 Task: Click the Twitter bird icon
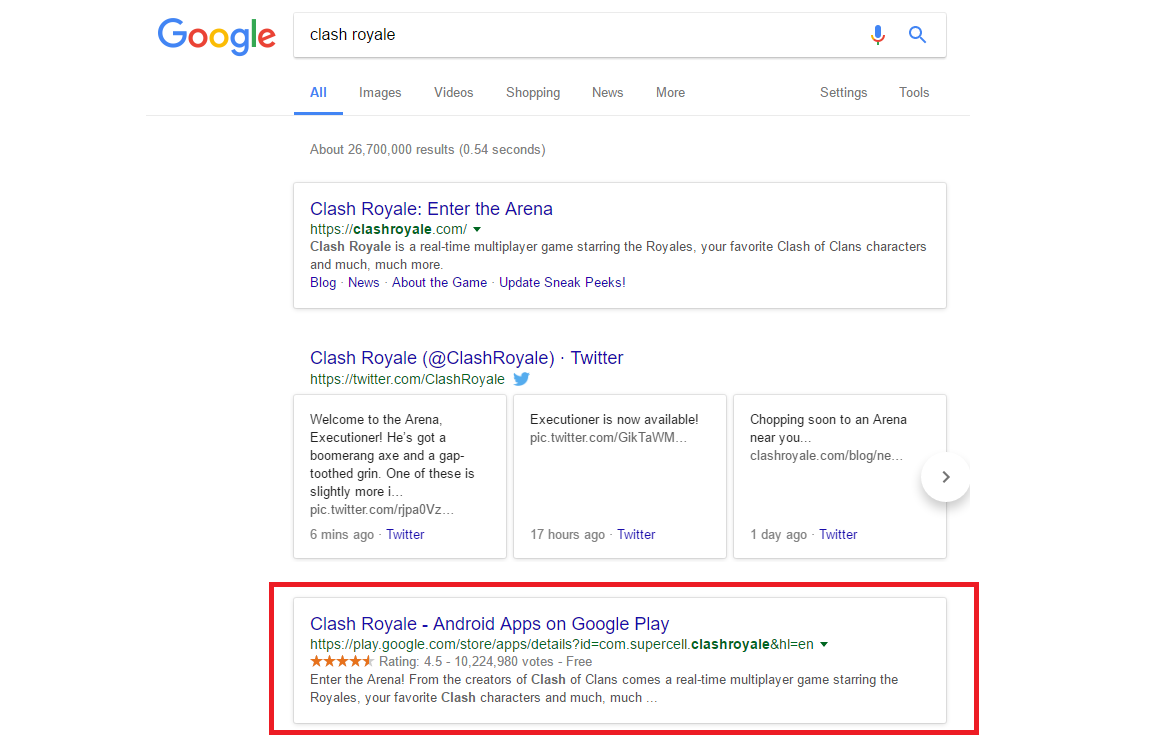(x=521, y=379)
